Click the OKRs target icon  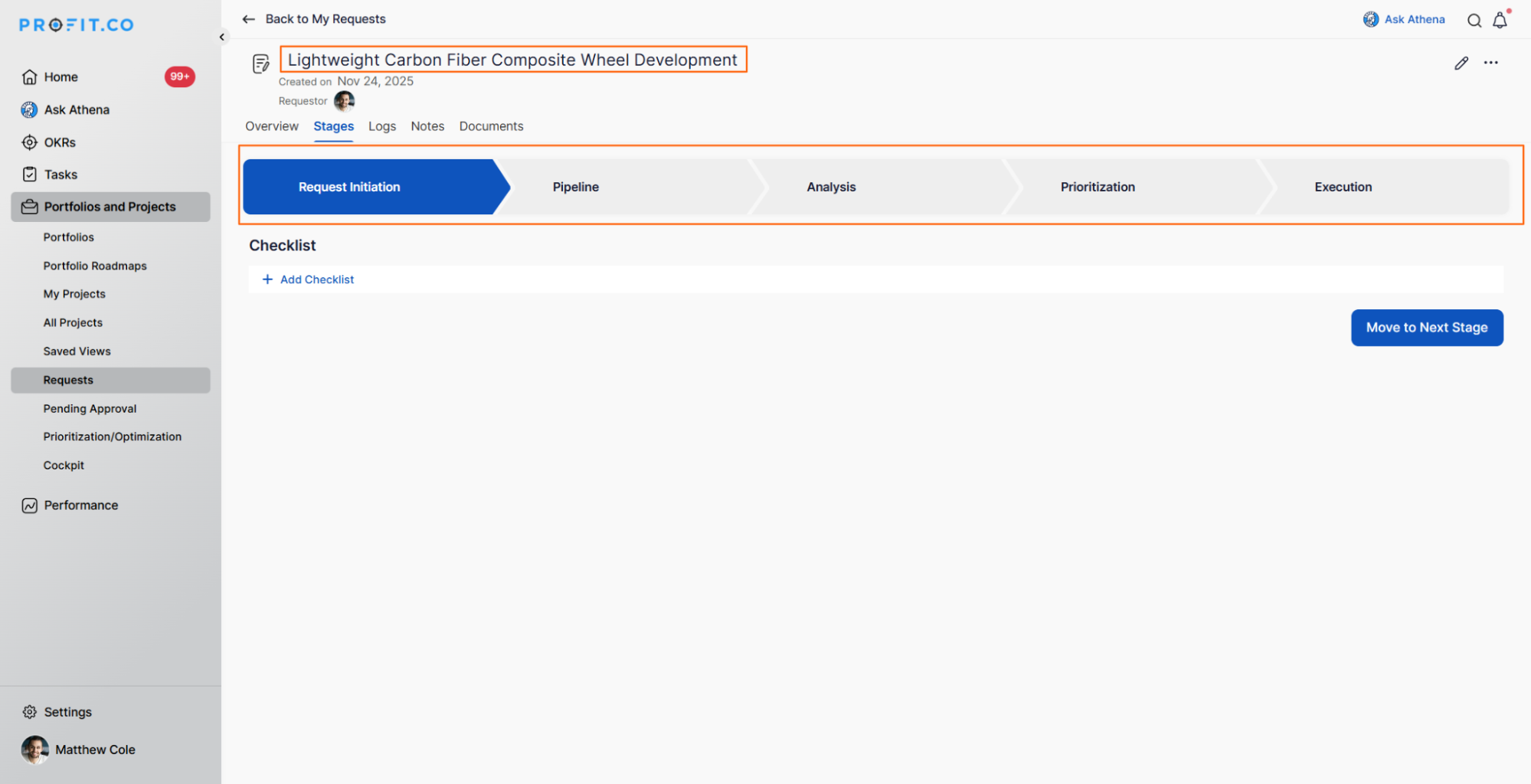coord(30,142)
